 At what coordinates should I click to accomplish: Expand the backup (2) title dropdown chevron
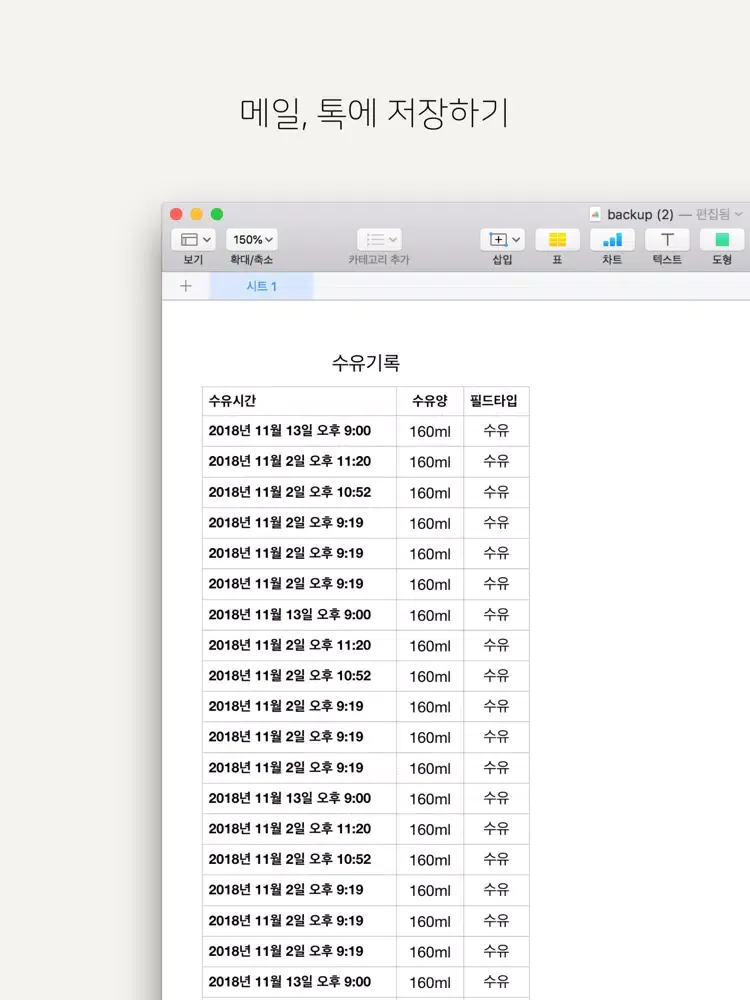(738, 214)
